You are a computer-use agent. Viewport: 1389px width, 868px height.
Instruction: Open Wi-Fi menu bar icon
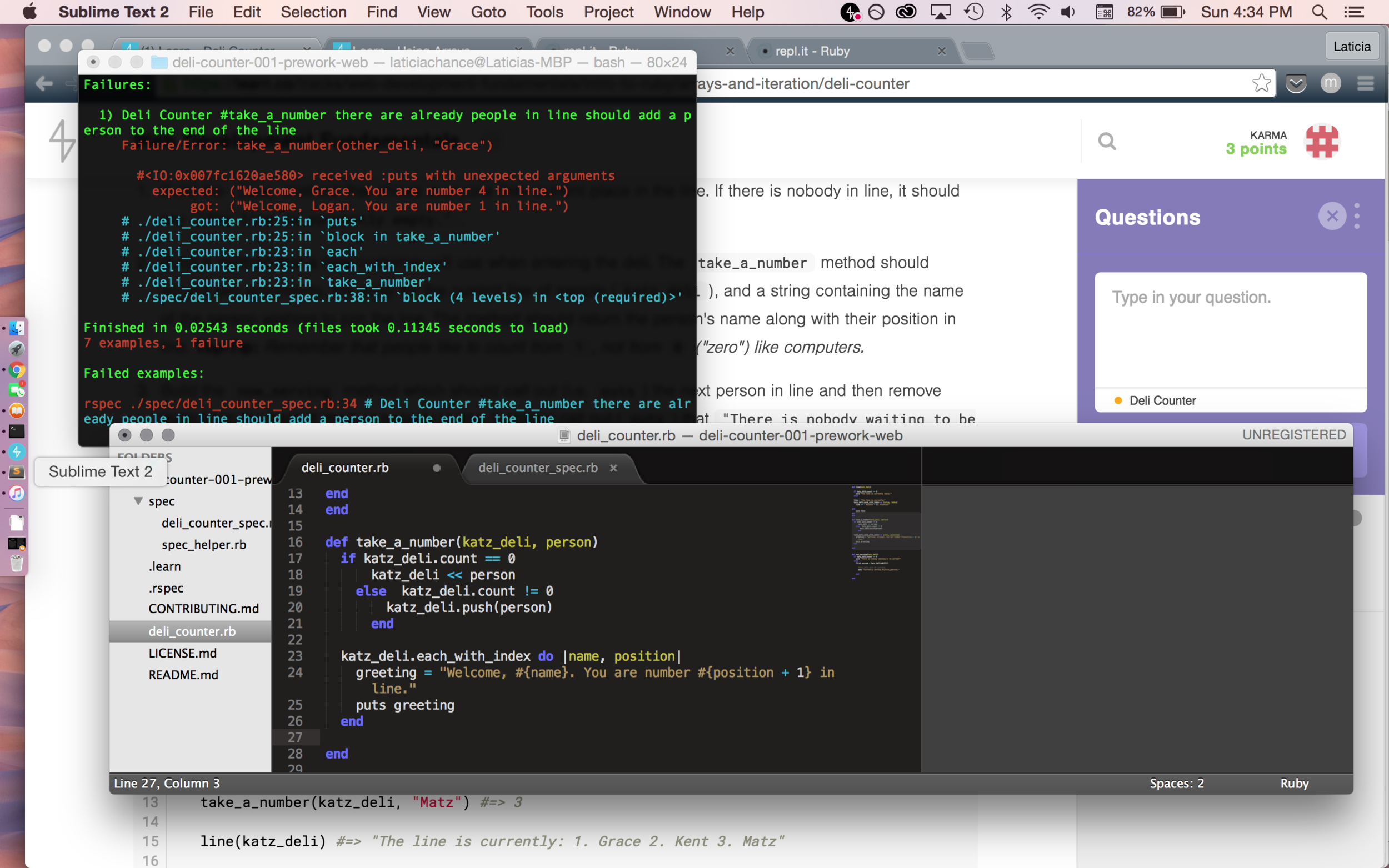1038,12
